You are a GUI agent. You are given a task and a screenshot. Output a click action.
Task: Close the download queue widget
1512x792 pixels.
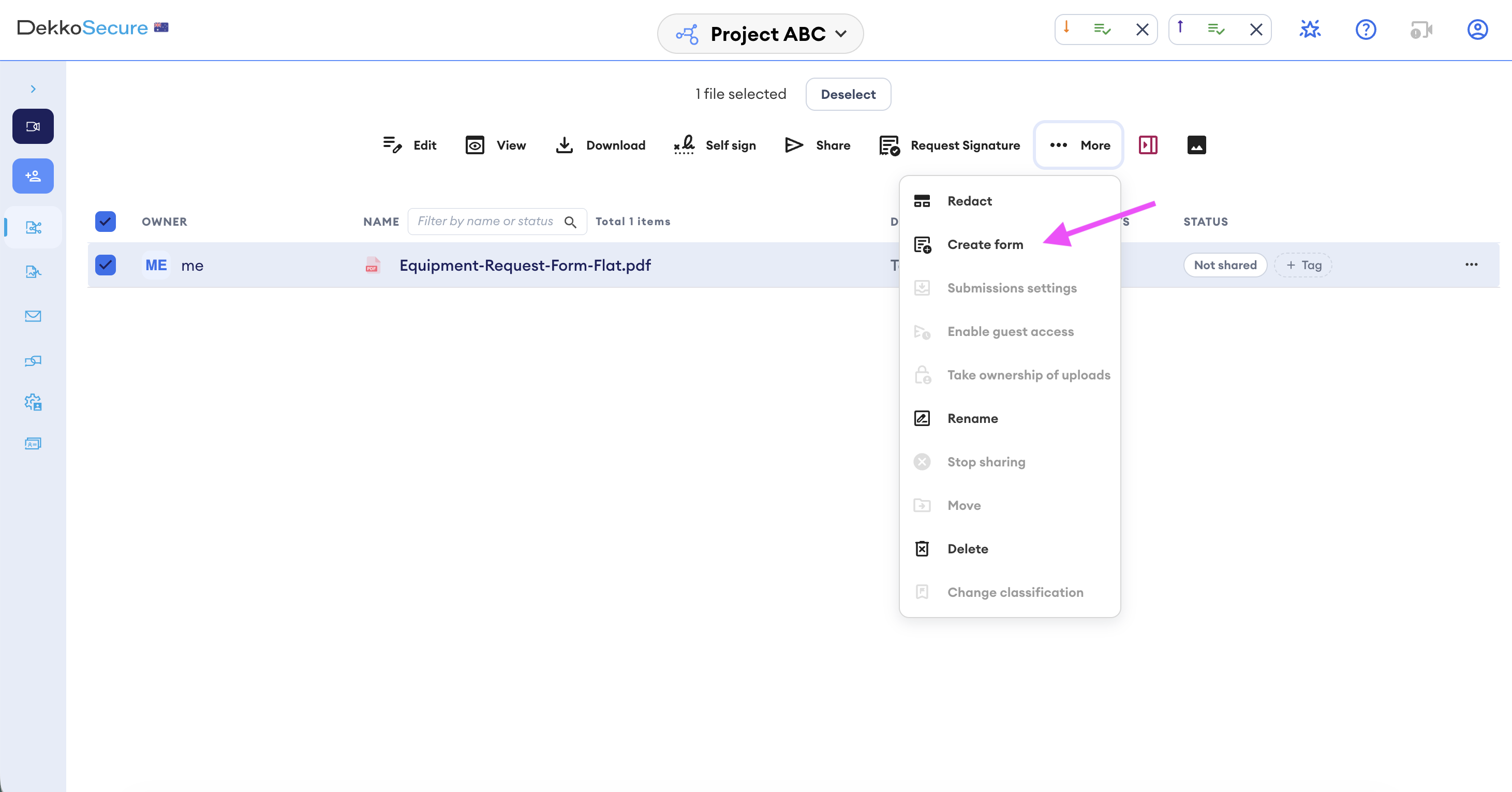click(x=1142, y=30)
